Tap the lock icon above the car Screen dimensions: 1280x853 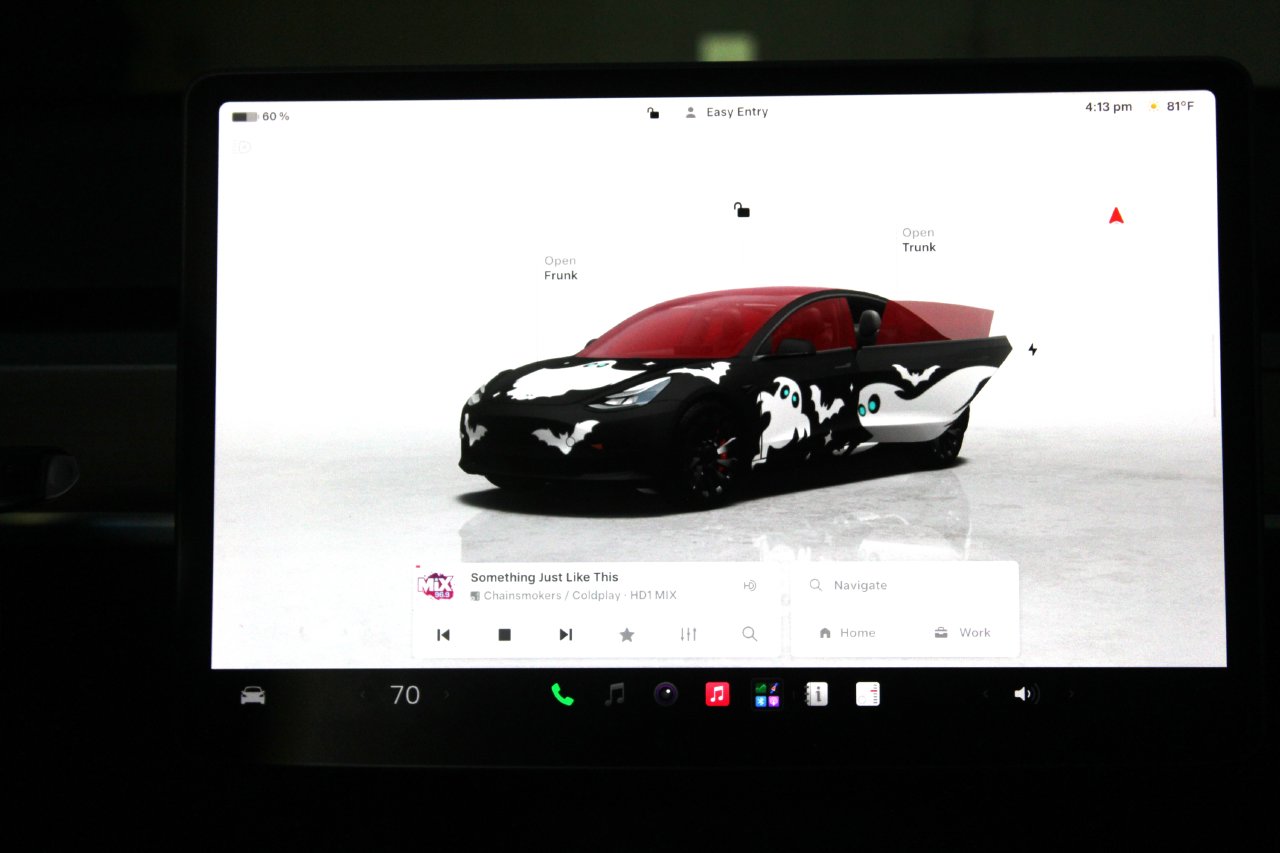pyautogui.click(x=742, y=210)
